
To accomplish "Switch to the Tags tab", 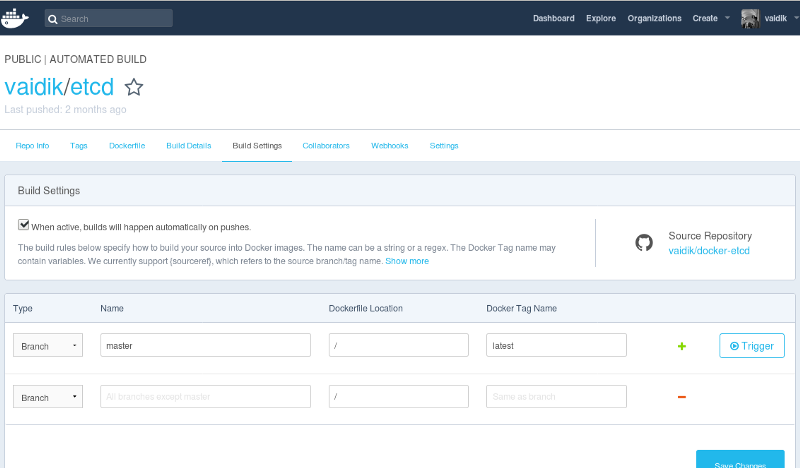I will tap(79, 146).
